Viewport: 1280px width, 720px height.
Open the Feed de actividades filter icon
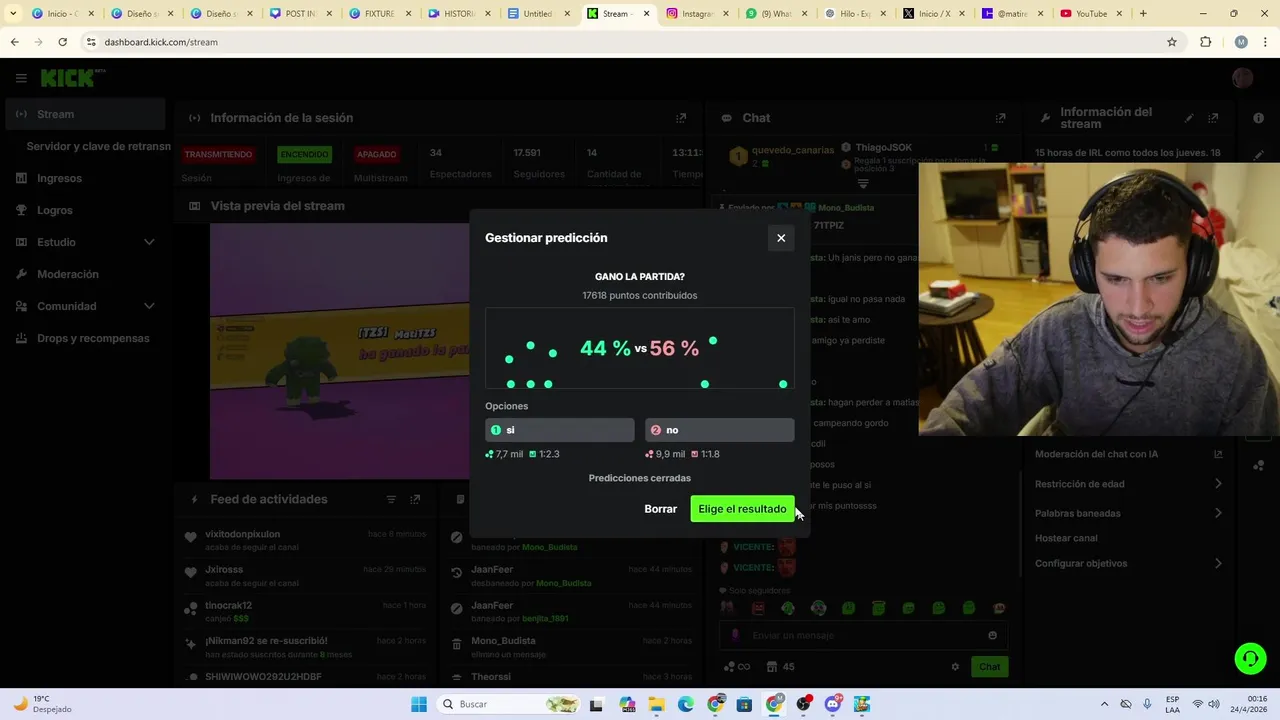391,499
